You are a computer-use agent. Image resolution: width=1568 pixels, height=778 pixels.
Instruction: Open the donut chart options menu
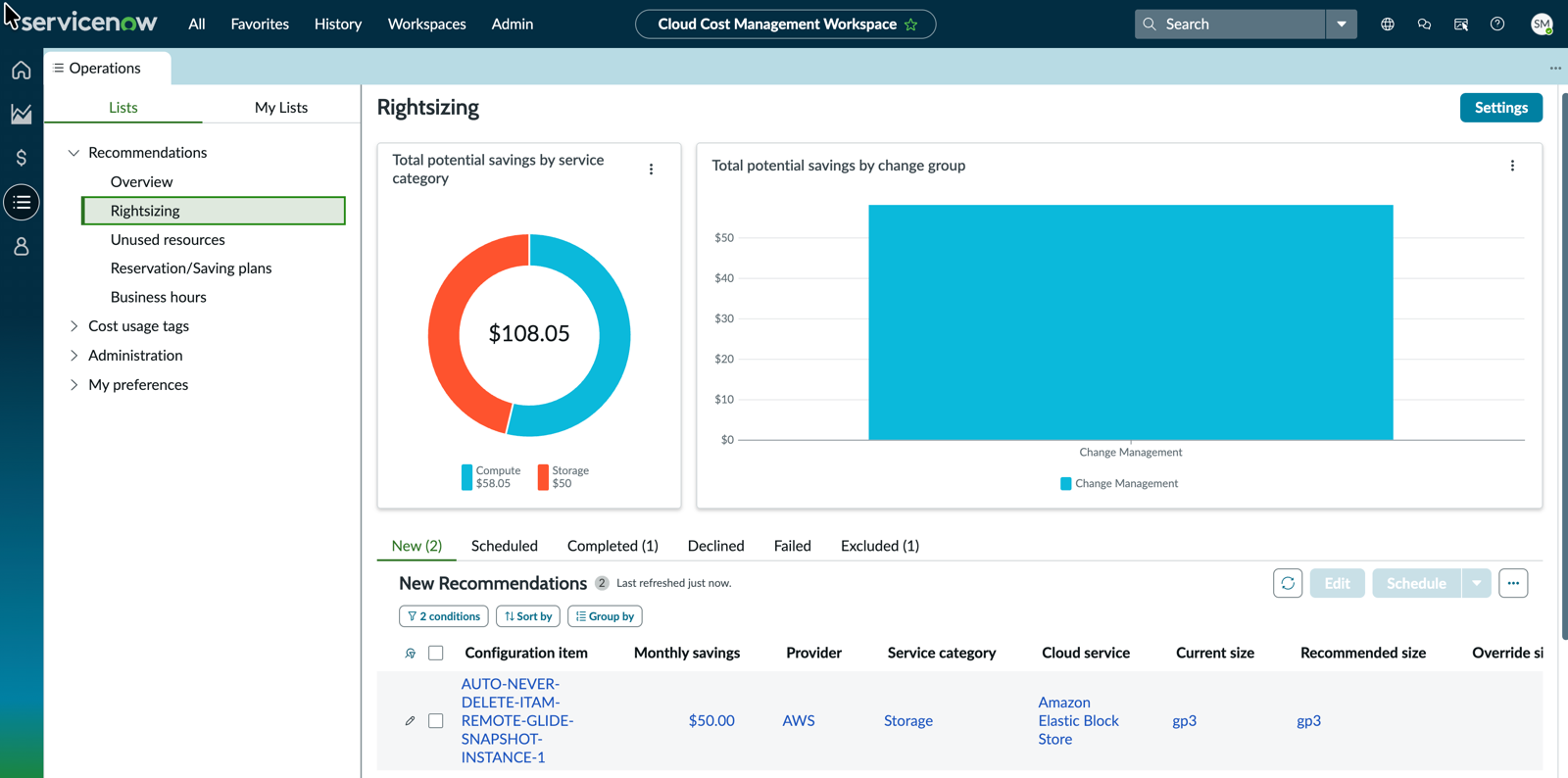click(651, 170)
